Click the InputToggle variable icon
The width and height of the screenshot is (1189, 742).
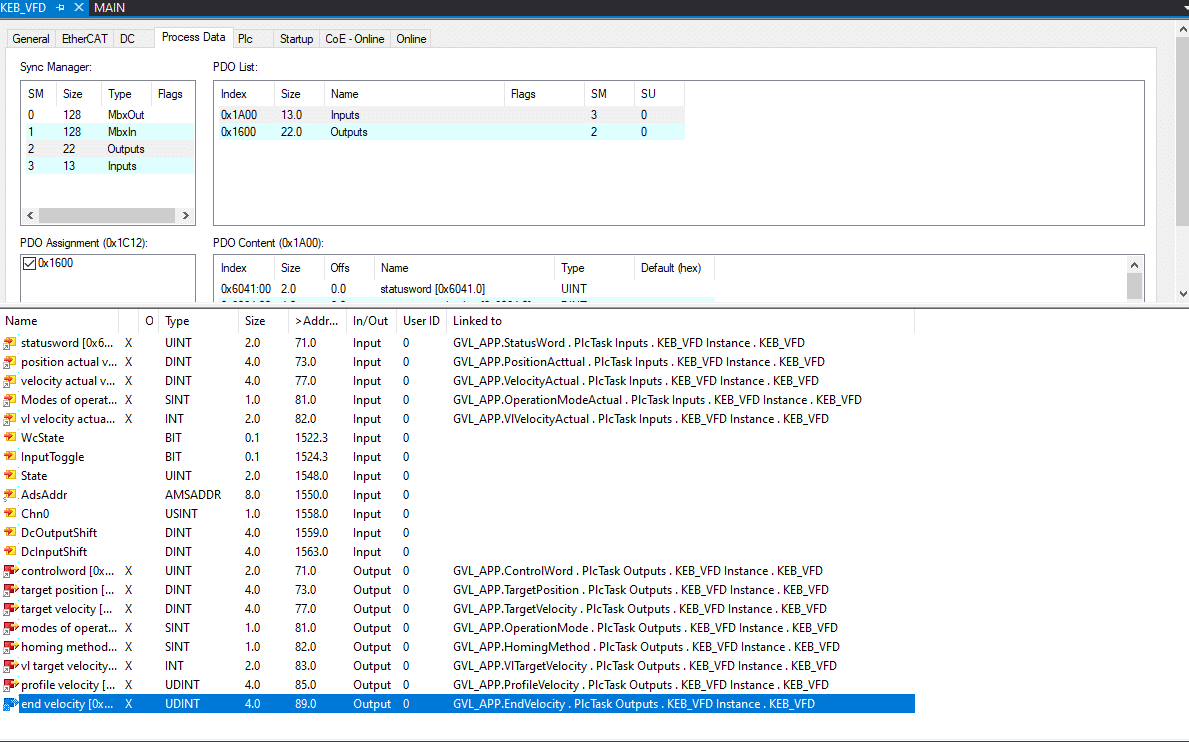[10, 457]
